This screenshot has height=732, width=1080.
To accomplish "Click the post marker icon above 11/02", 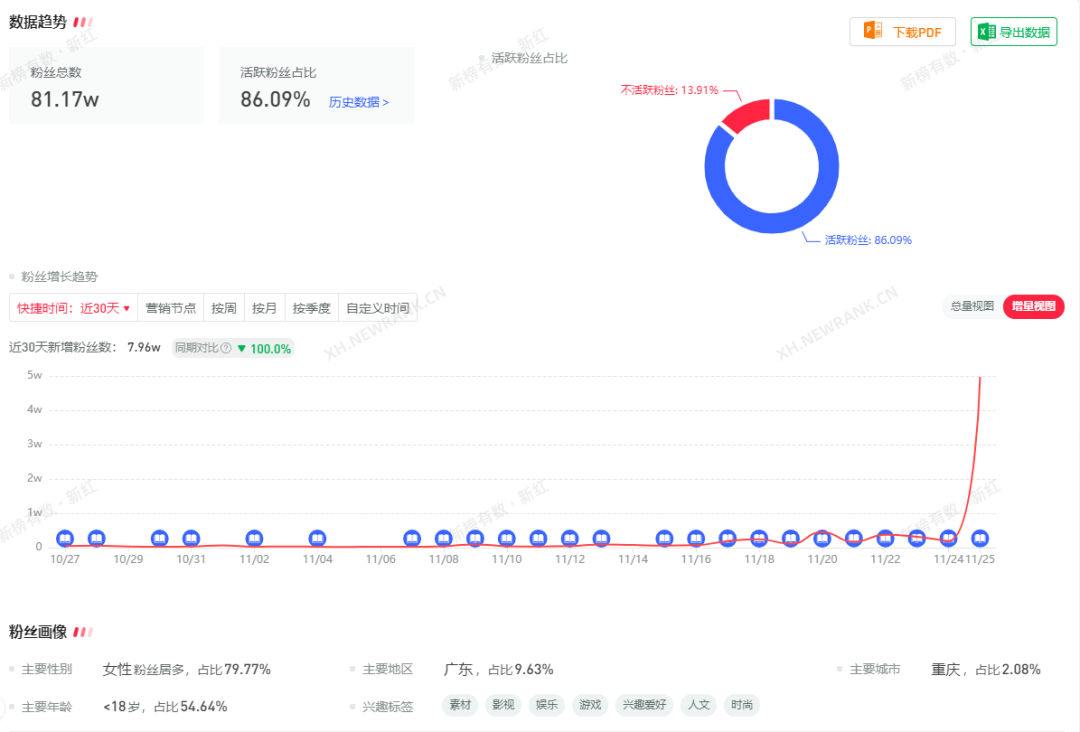I will [254, 539].
